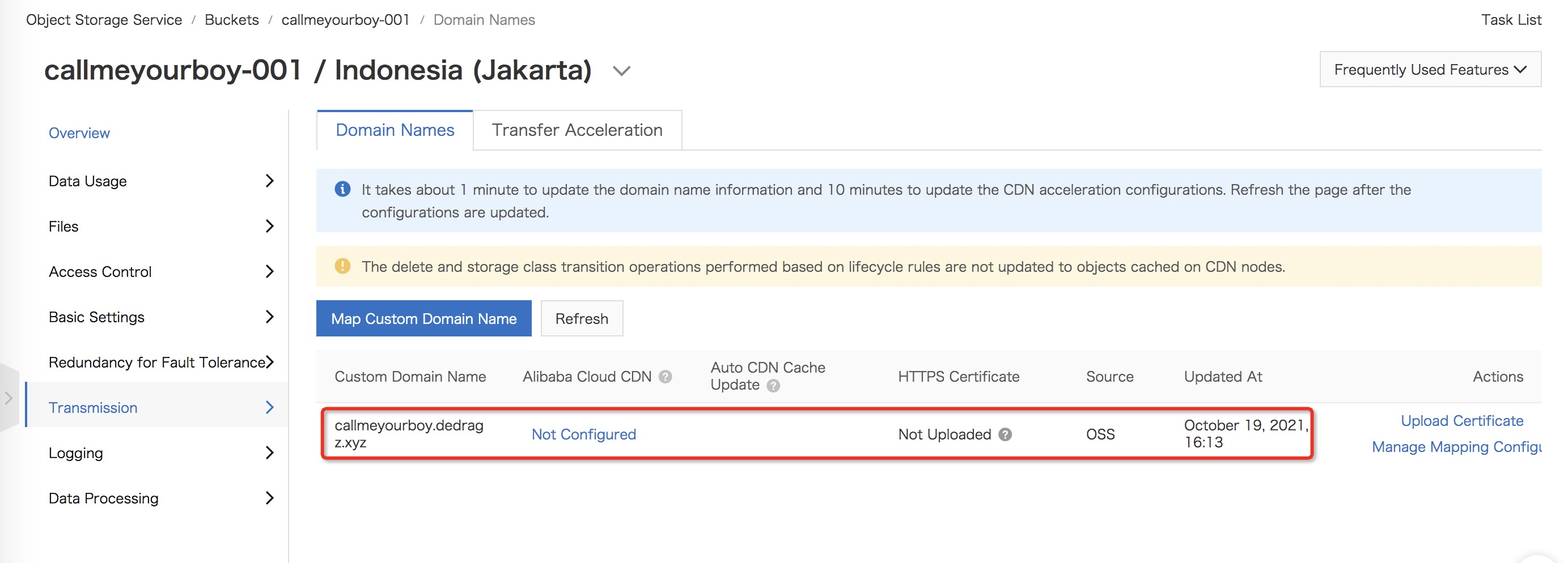Click help icon next to Auto CDN Cache Update
The height and width of the screenshot is (563, 1568).
click(x=773, y=386)
